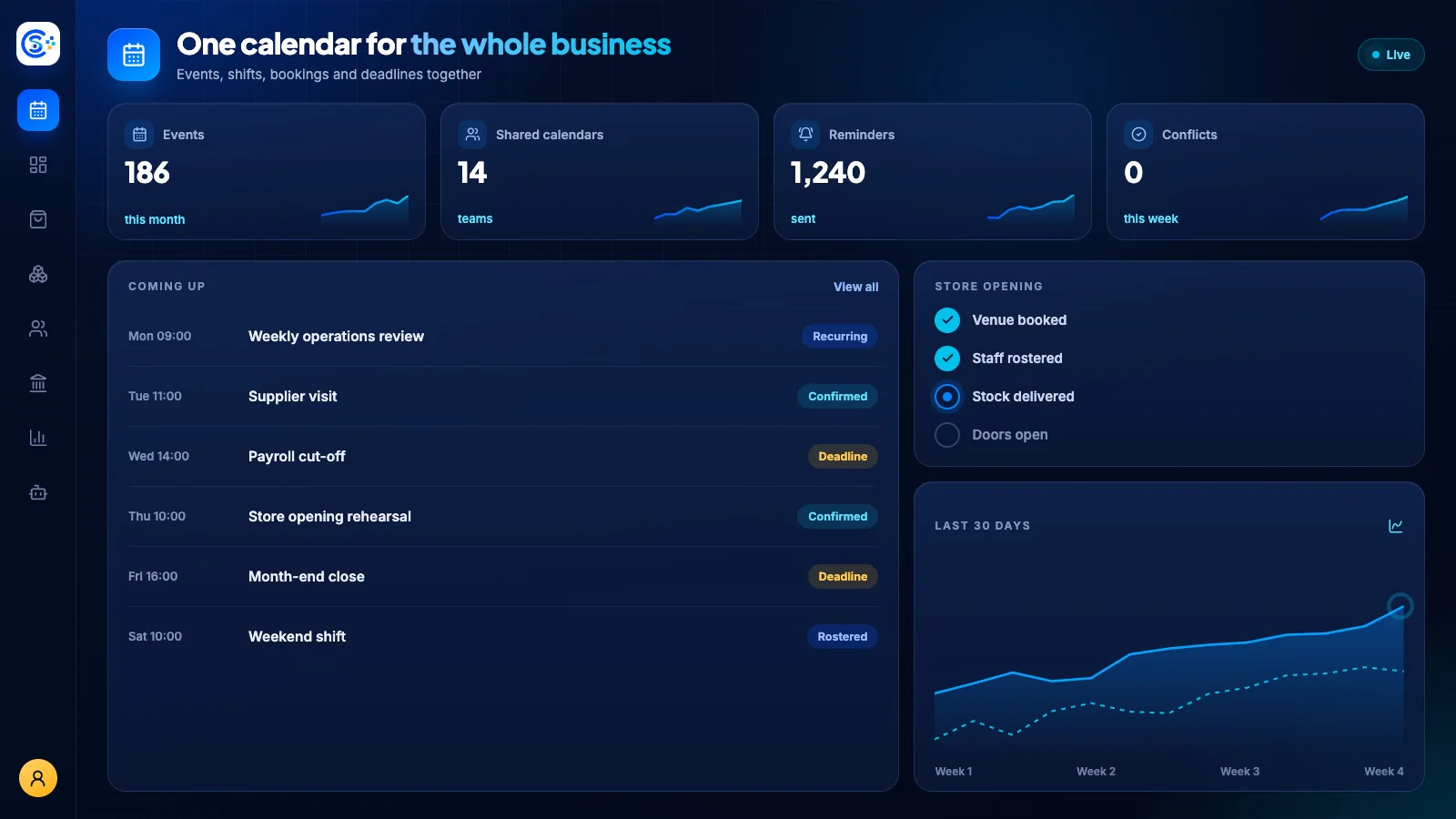Screen dimensions: 1456x819
Task: Open the Weekend shift event
Action: 503,637
